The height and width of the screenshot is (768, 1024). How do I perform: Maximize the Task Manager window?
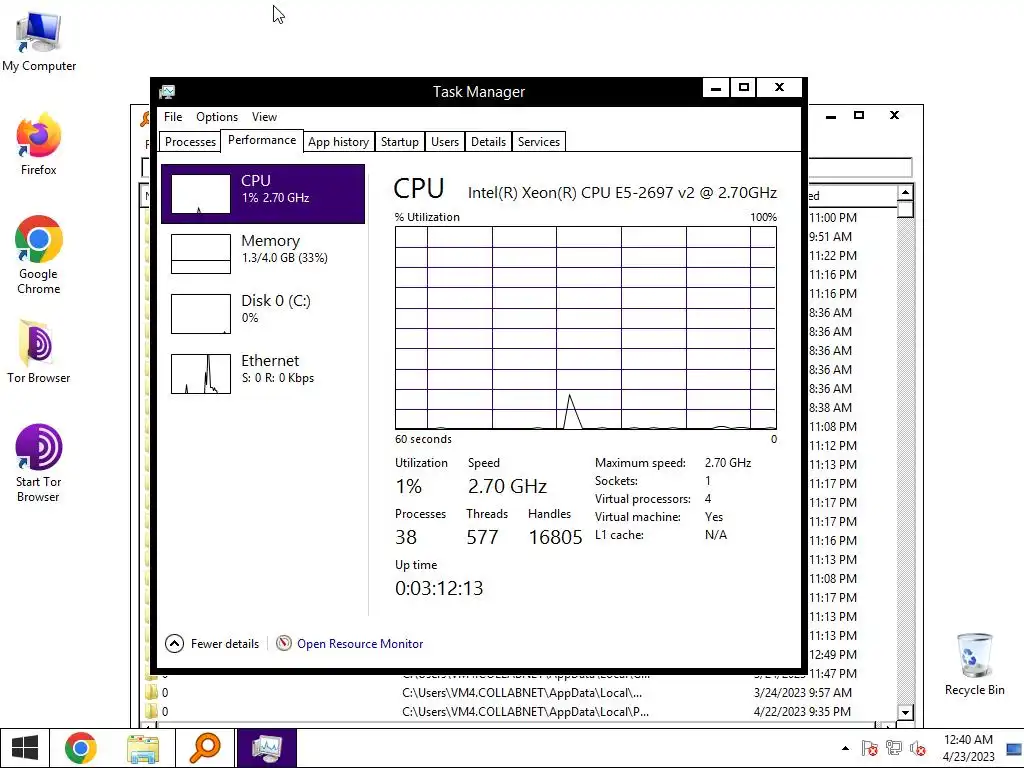point(743,88)
